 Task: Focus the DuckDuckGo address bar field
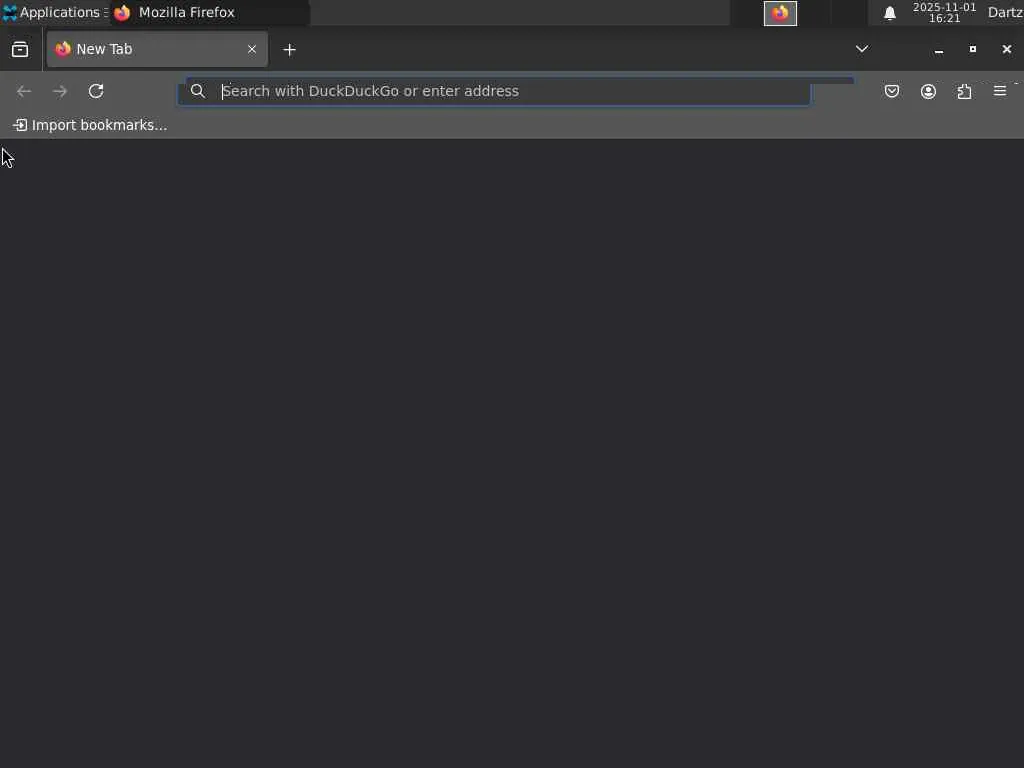click(x=494, y=91)
